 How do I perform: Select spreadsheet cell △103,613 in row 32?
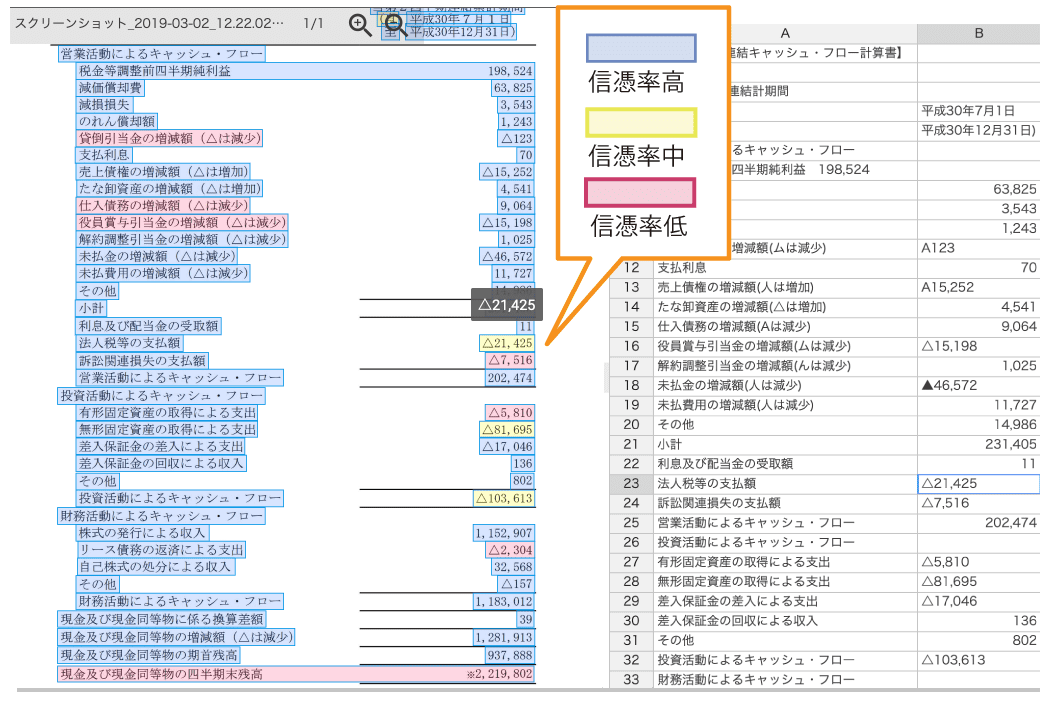[x=979, y=660]
